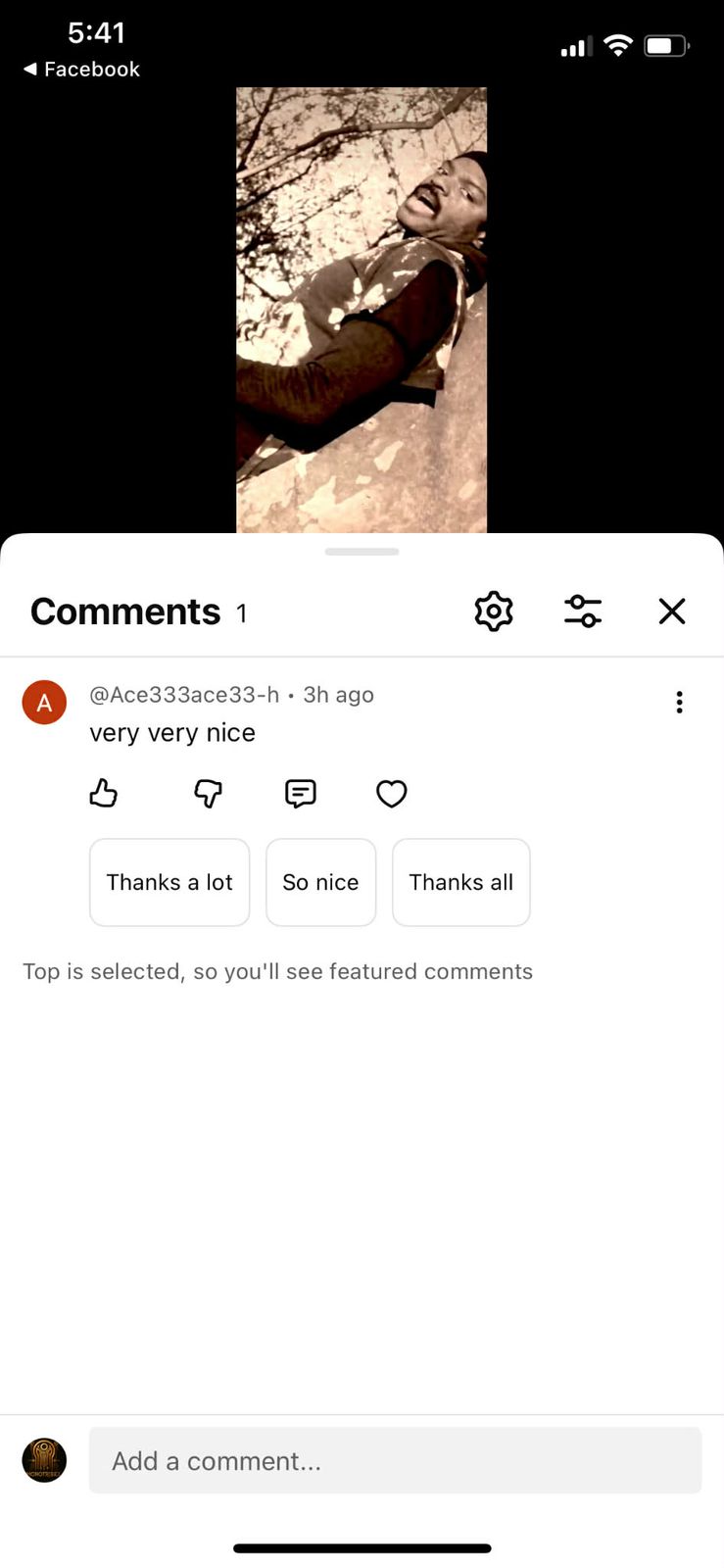Open the three-dot menu for the comment
This screenshot has width=724, height=1568.
coord(679,703)
